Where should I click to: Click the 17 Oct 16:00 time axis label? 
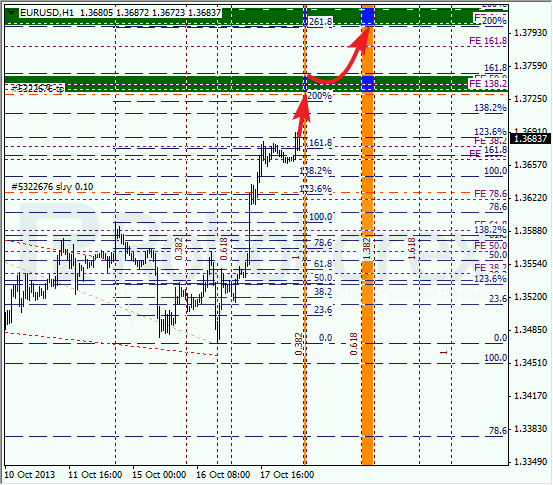[287, 474]
